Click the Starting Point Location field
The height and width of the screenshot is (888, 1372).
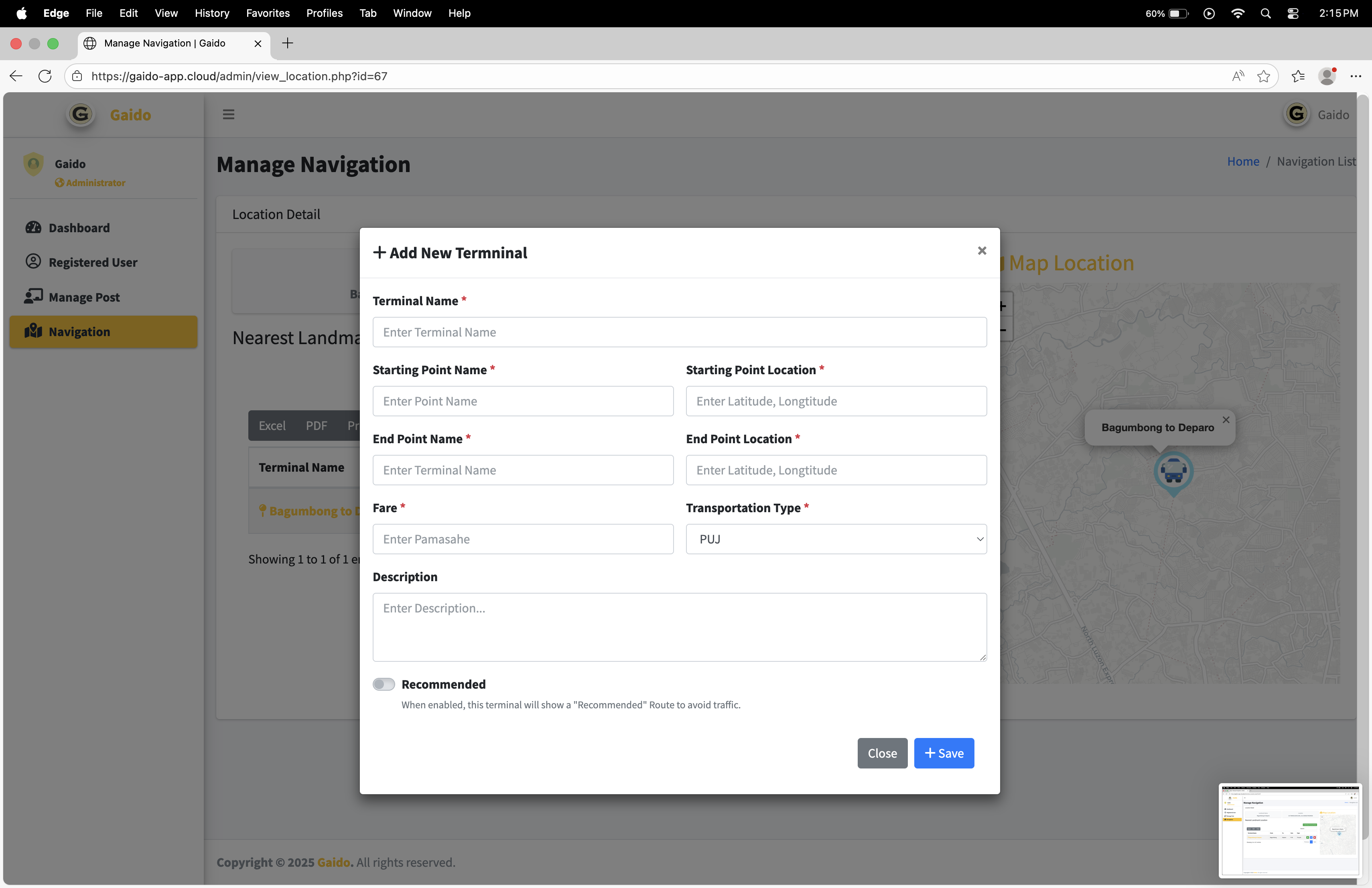[x=835, y=401]
